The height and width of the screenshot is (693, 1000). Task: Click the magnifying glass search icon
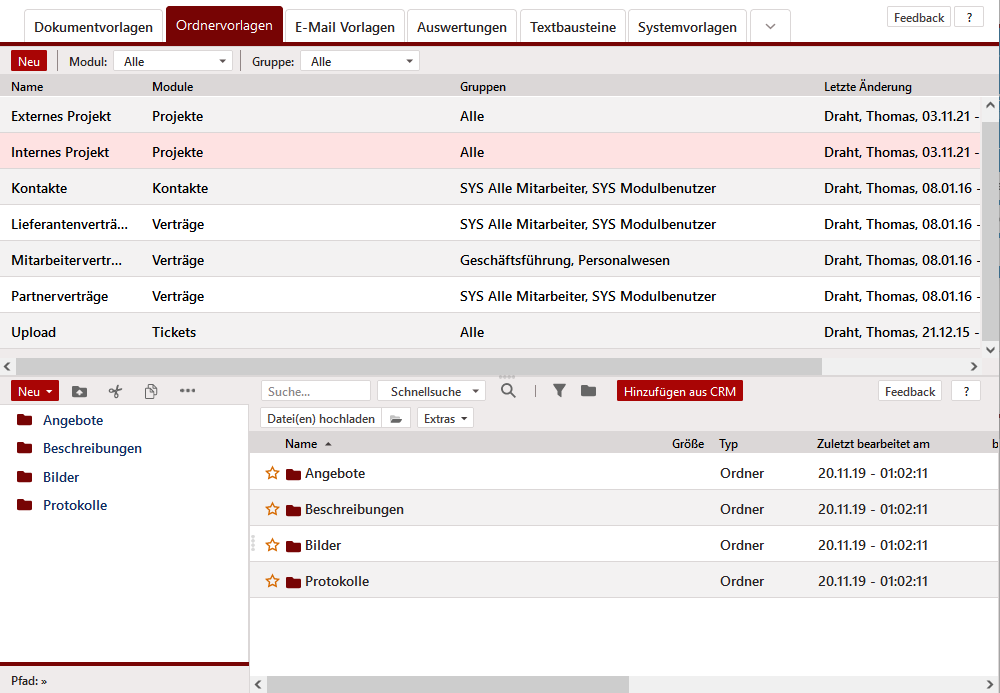coord(508,391)
